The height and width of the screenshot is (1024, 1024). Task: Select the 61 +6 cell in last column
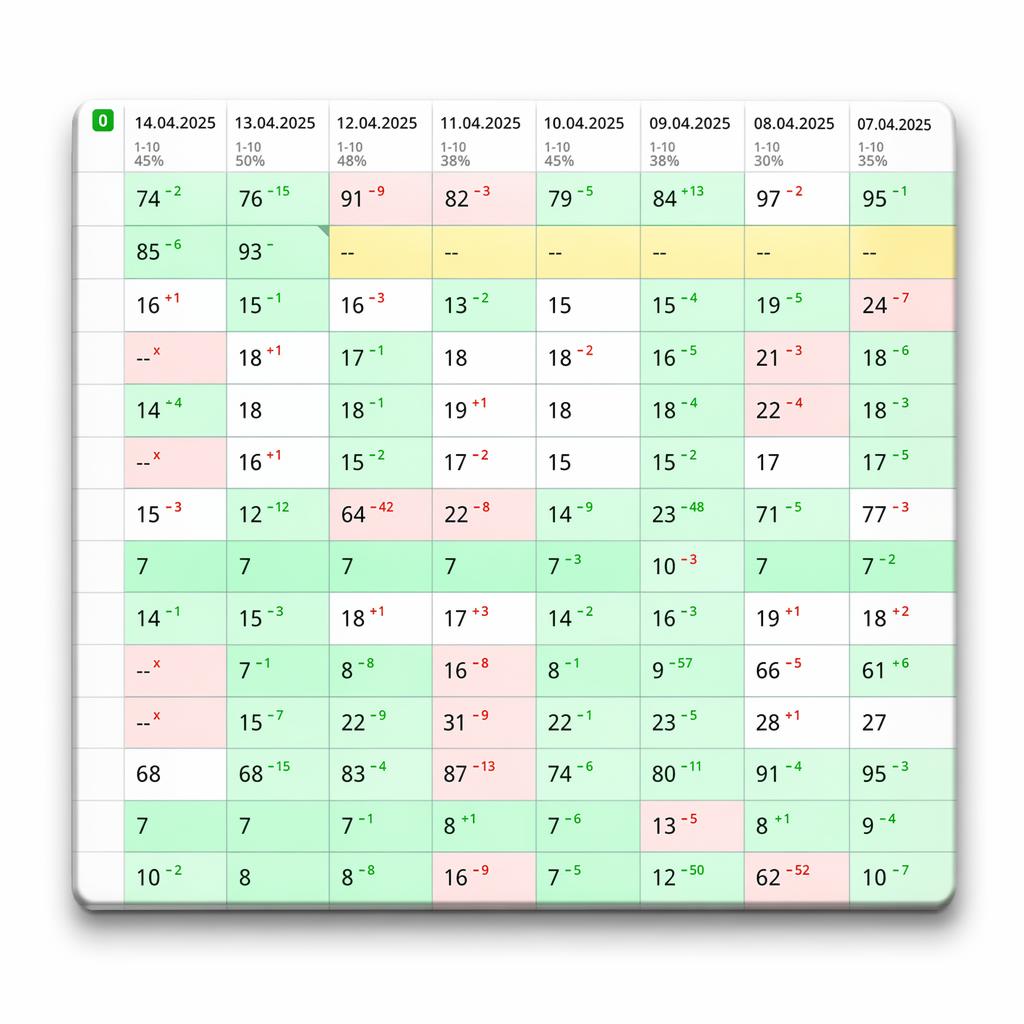click(902, 671)
